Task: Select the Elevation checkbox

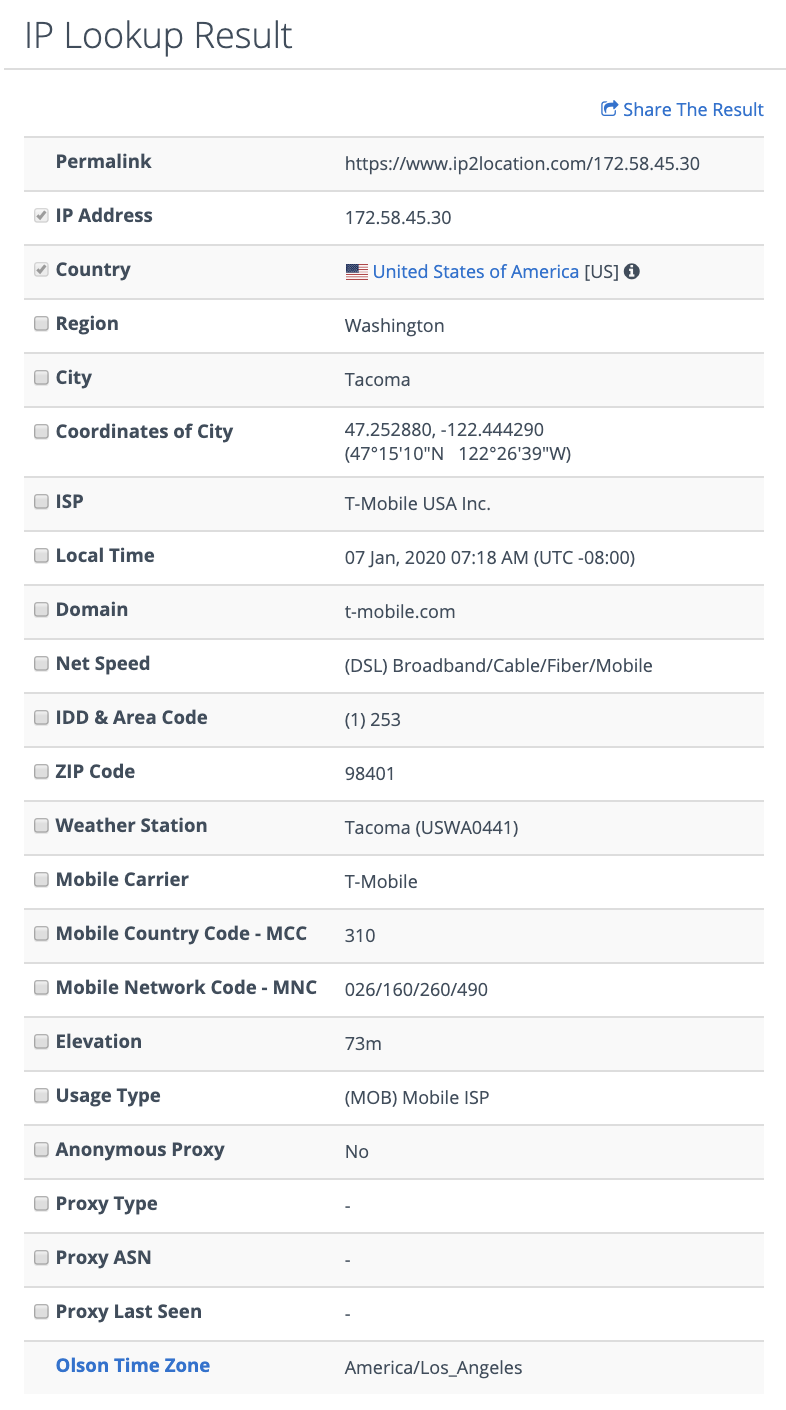Action: [41, 1042]
